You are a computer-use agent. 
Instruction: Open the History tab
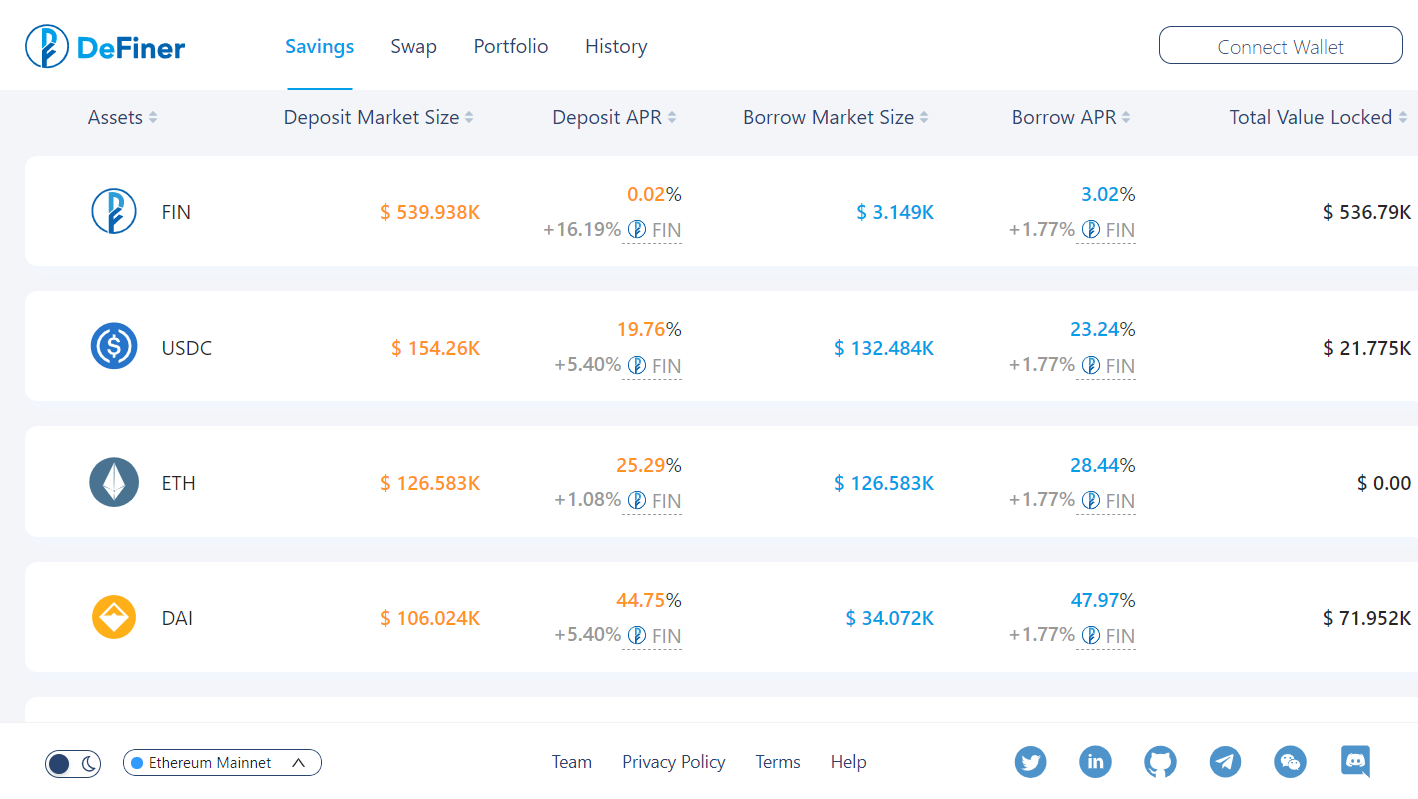point(616,46)
